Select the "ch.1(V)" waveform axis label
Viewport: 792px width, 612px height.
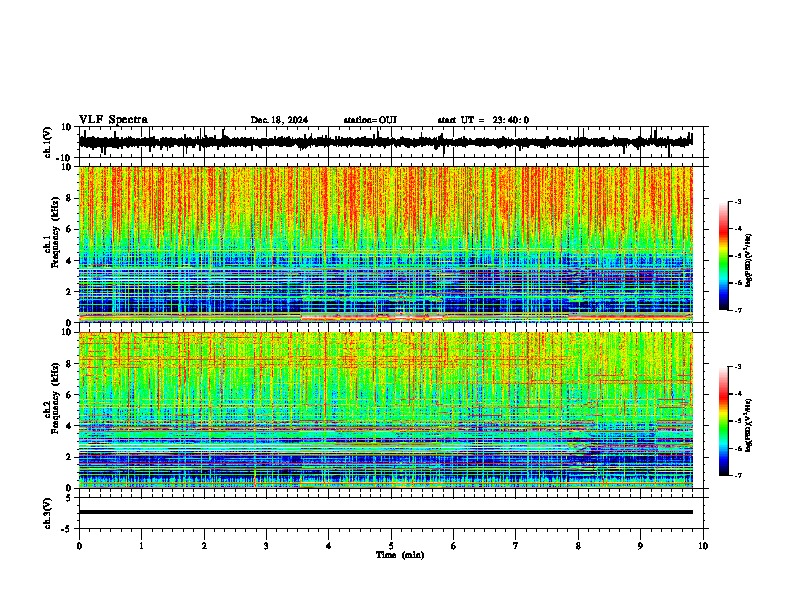coord(47,142)
